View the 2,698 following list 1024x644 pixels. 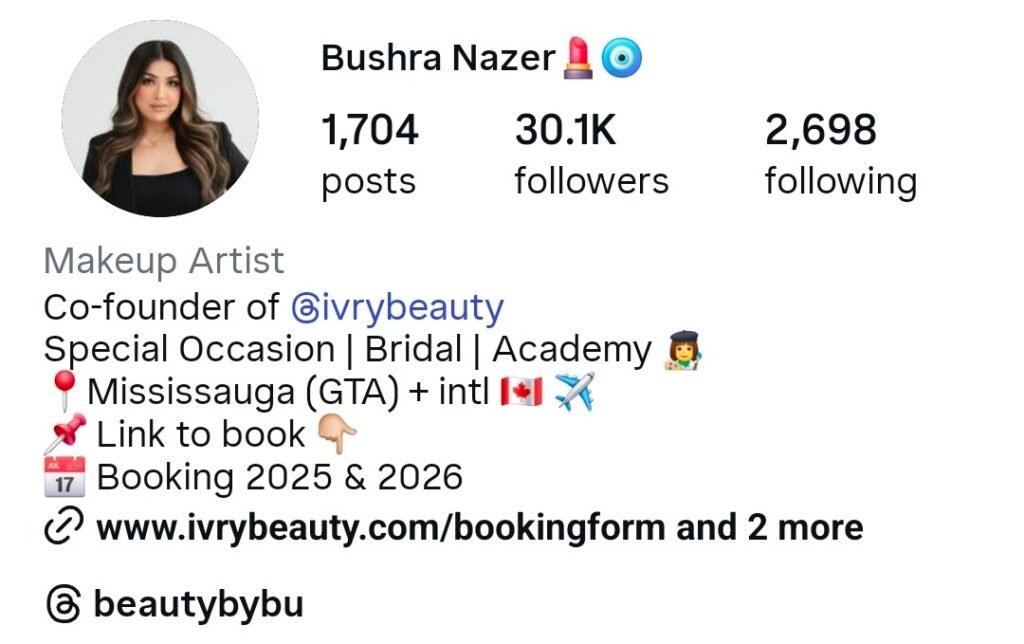coord(840,153)
